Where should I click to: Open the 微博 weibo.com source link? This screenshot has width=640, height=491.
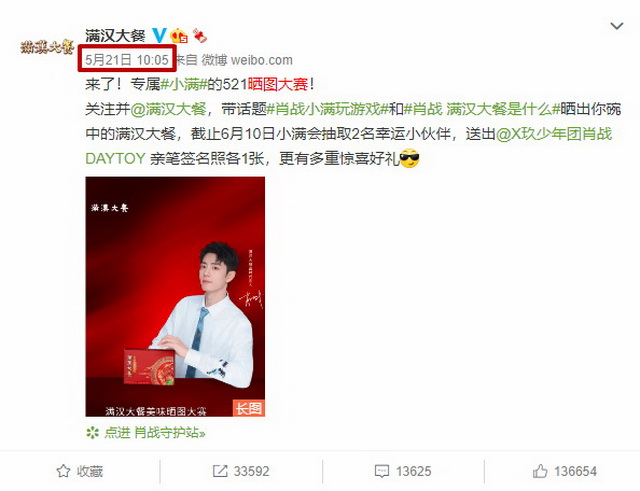click(x=247, y=60)
